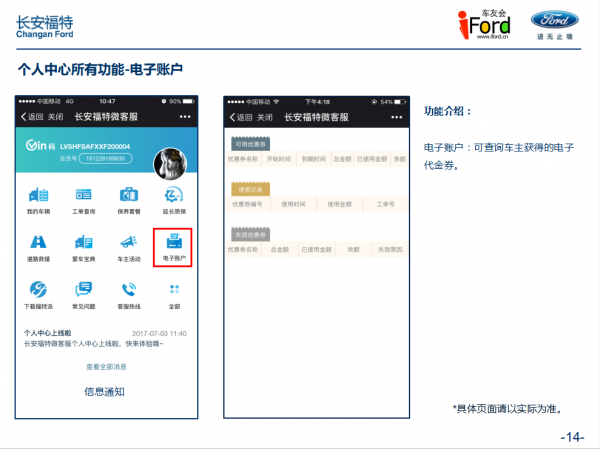
Task: Click 开始时间 column header
Action: (x=279, y=159)
